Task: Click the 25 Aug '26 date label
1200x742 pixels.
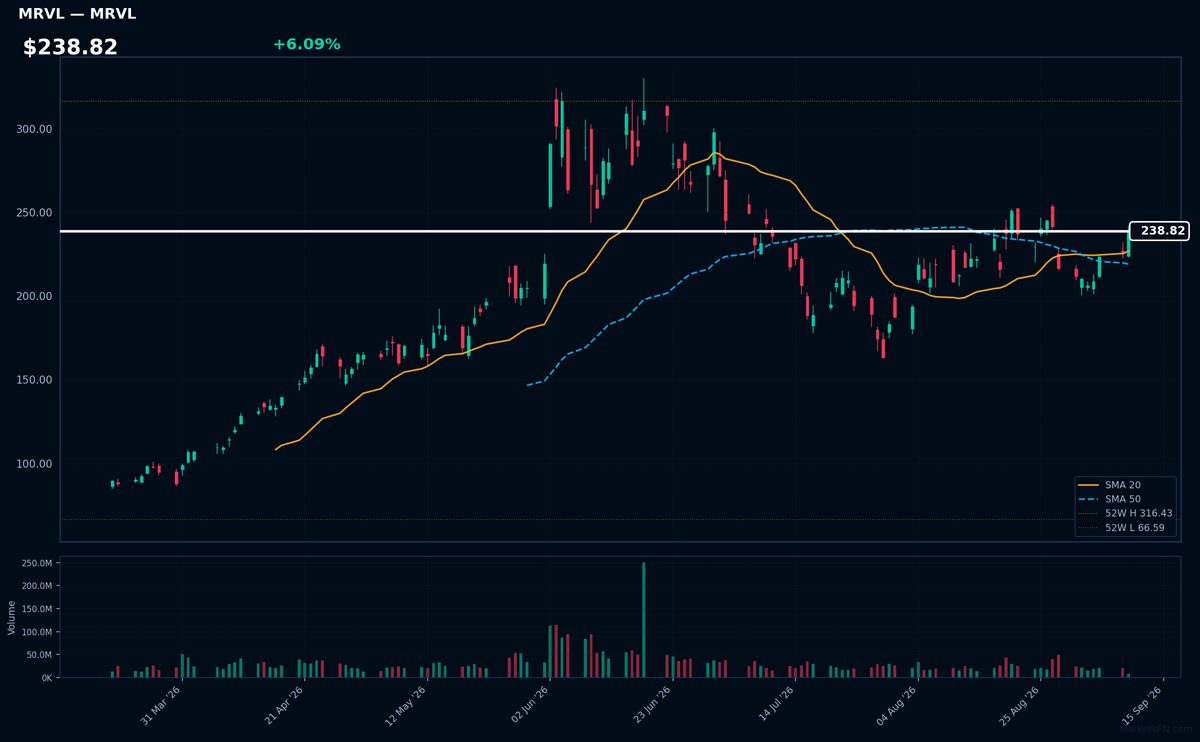Action: [1021, 704]
